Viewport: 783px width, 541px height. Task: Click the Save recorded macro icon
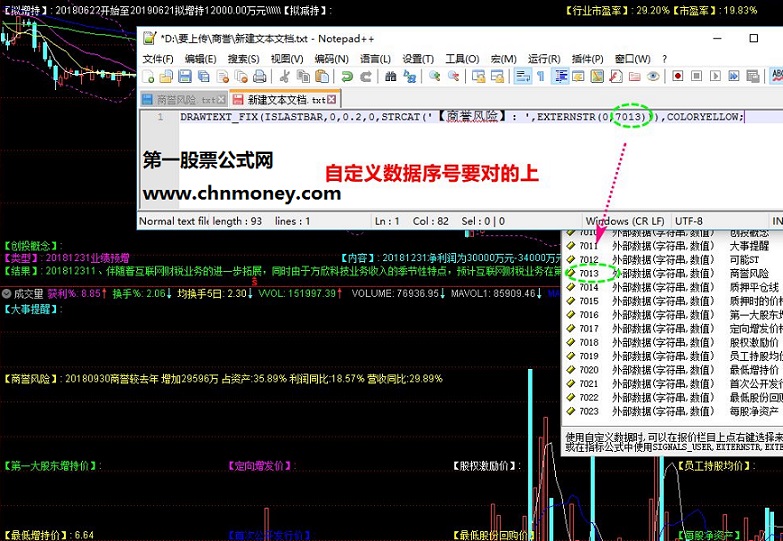(x=753, y=76)
